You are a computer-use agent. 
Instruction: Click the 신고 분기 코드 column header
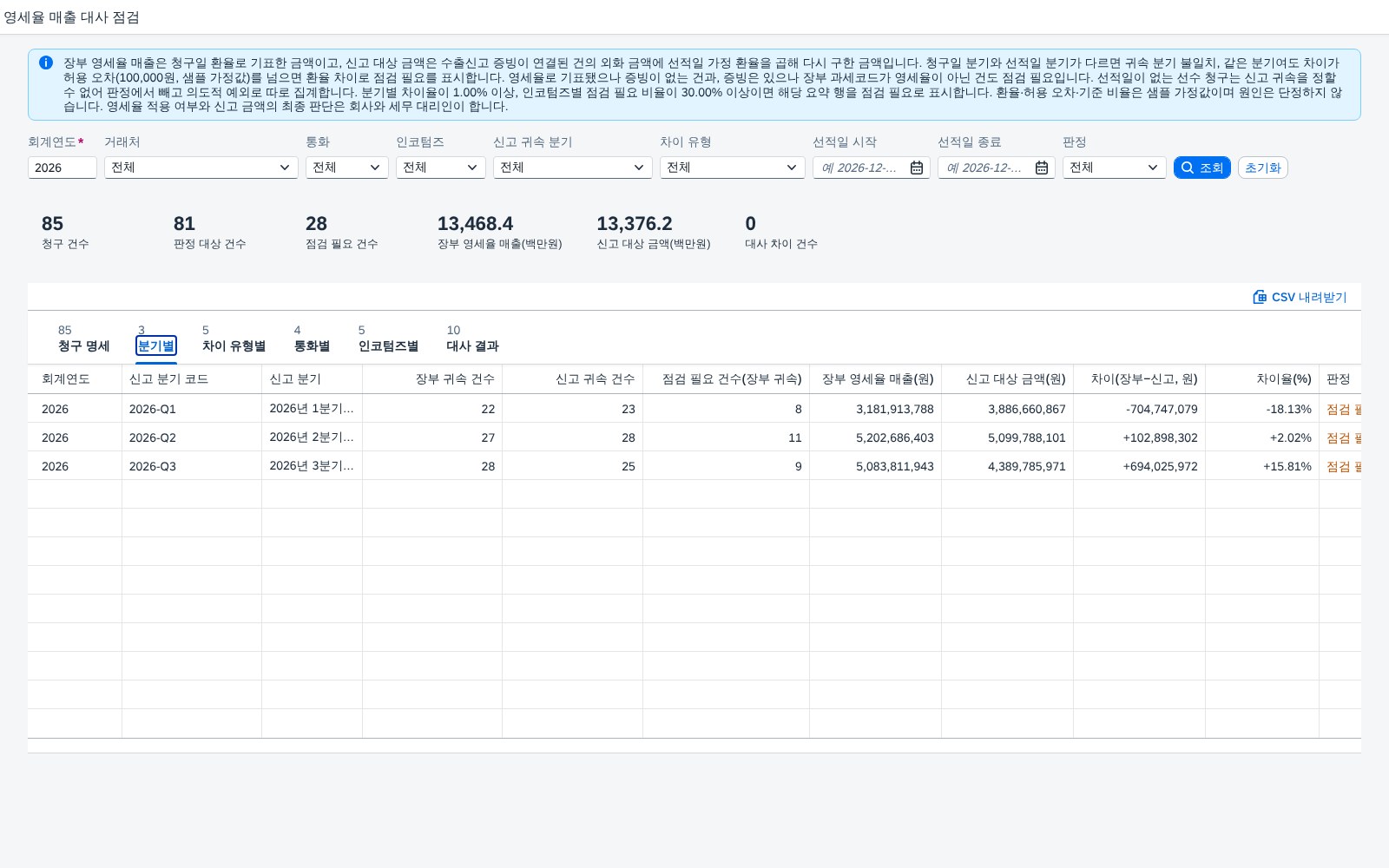[192, 379]
